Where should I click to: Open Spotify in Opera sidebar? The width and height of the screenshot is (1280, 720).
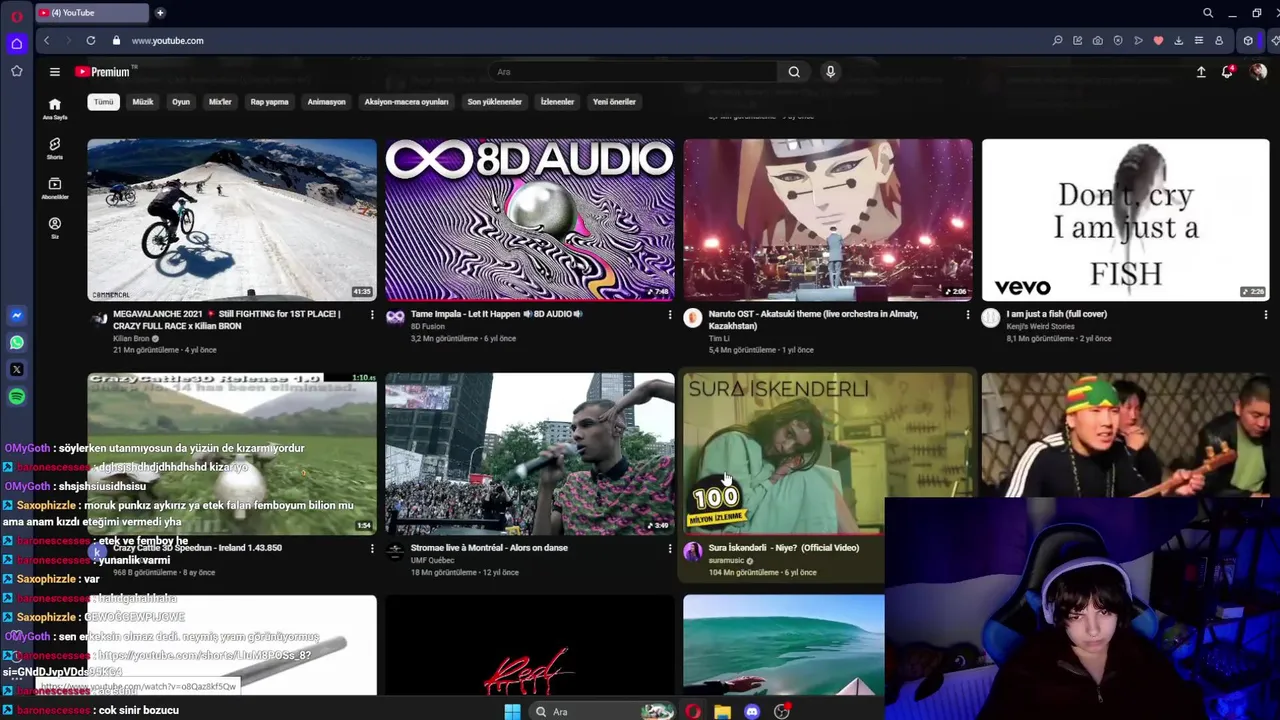tap(17, 397)
